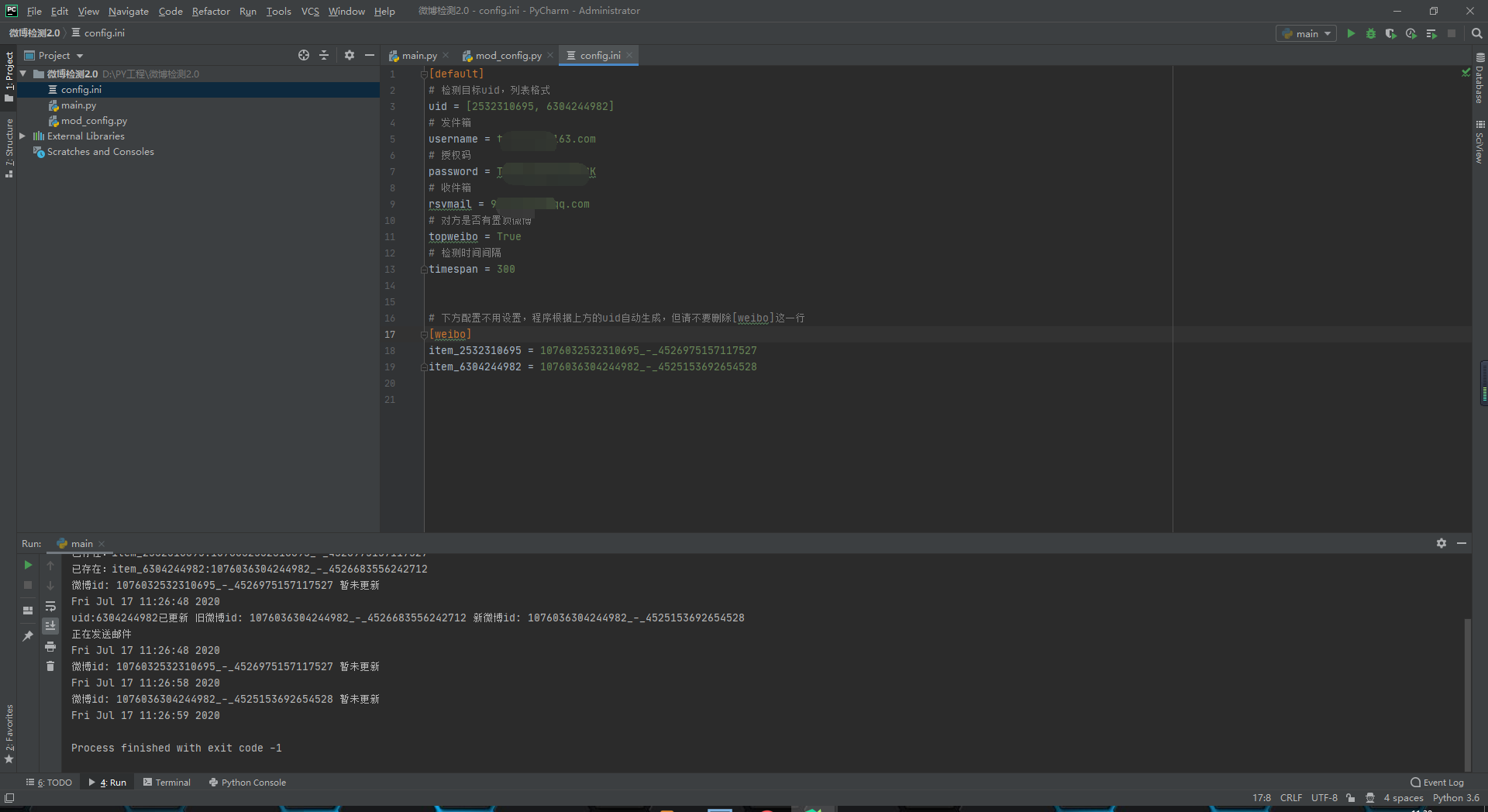The image size is (1488, 812).
Task: Click the inspection checkmark in editor corner
Action: [1466, 73]
